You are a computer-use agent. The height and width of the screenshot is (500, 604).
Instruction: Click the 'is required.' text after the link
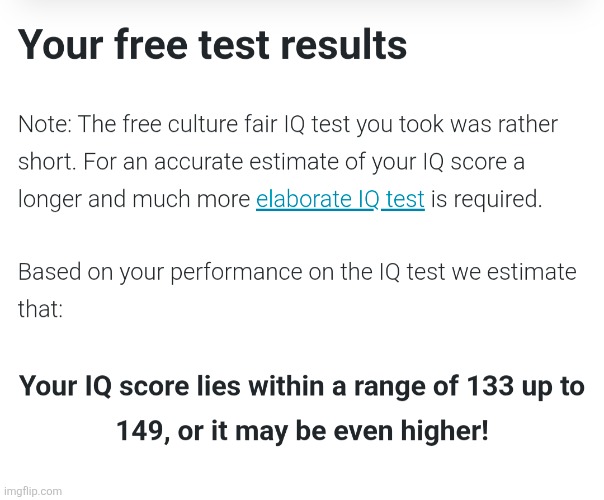pos(486,200)
